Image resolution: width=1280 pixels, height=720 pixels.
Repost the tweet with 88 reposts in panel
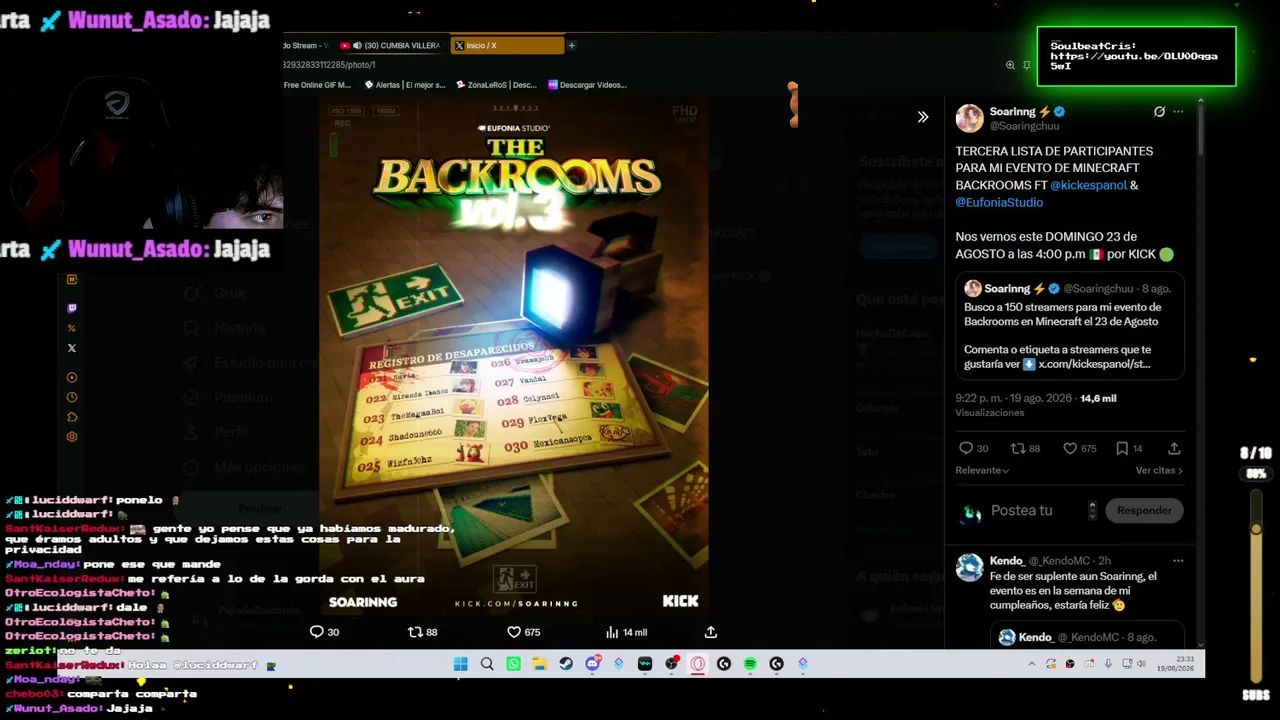coord(1018,449)
